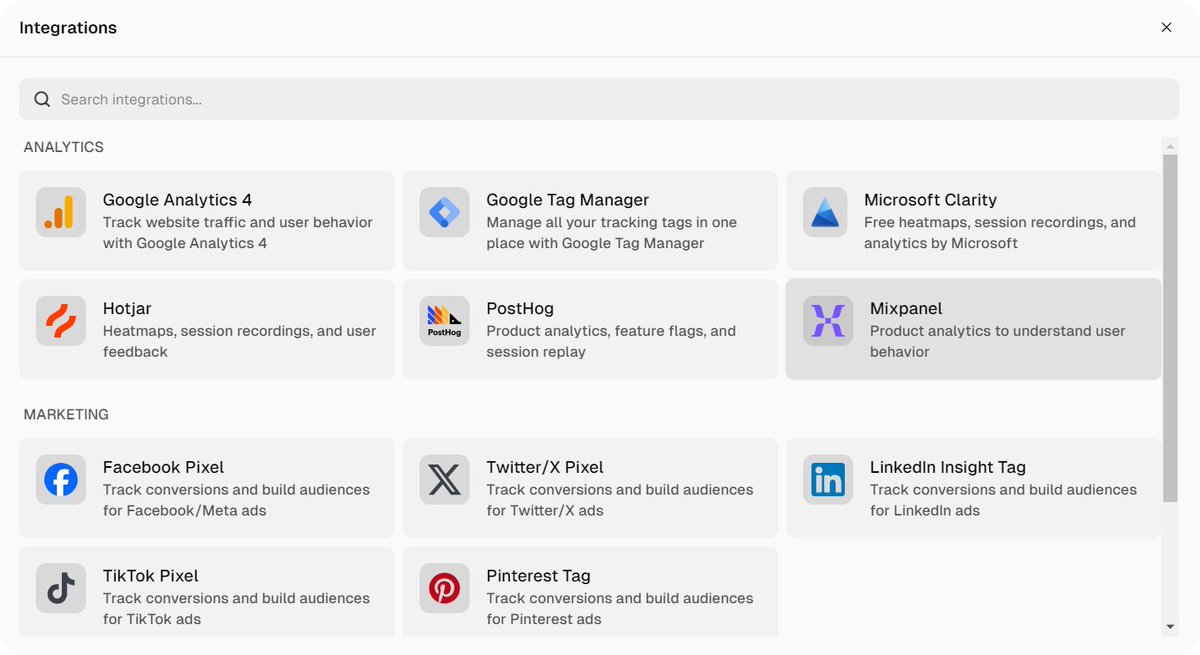
Task: Click 'for Pinterest ads' description text
Action: coord(544,620)
